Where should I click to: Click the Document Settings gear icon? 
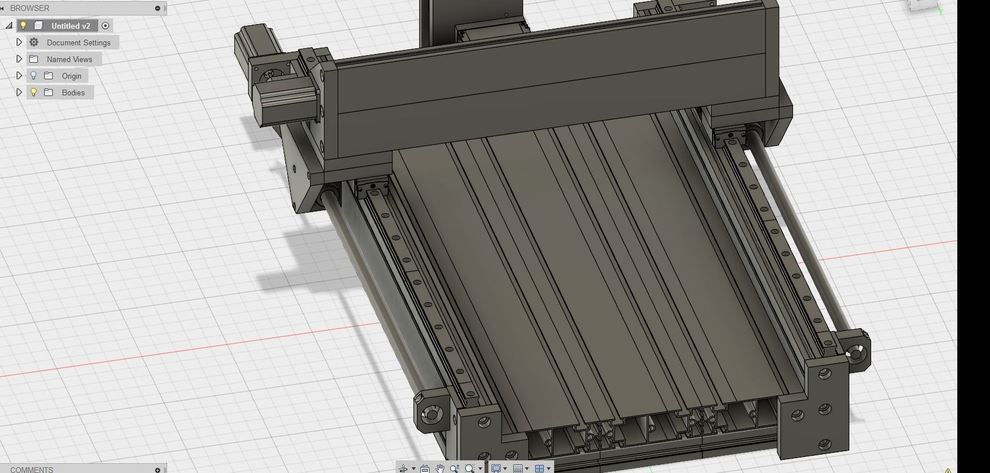pos(34,43)
